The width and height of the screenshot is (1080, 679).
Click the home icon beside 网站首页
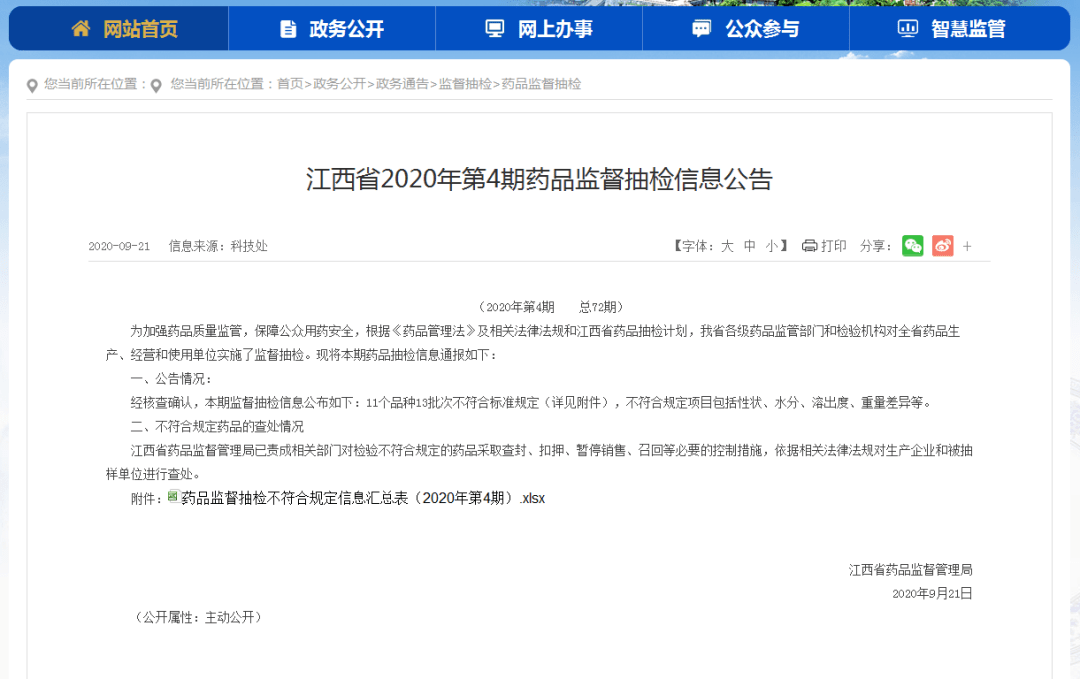click(82, 29)
